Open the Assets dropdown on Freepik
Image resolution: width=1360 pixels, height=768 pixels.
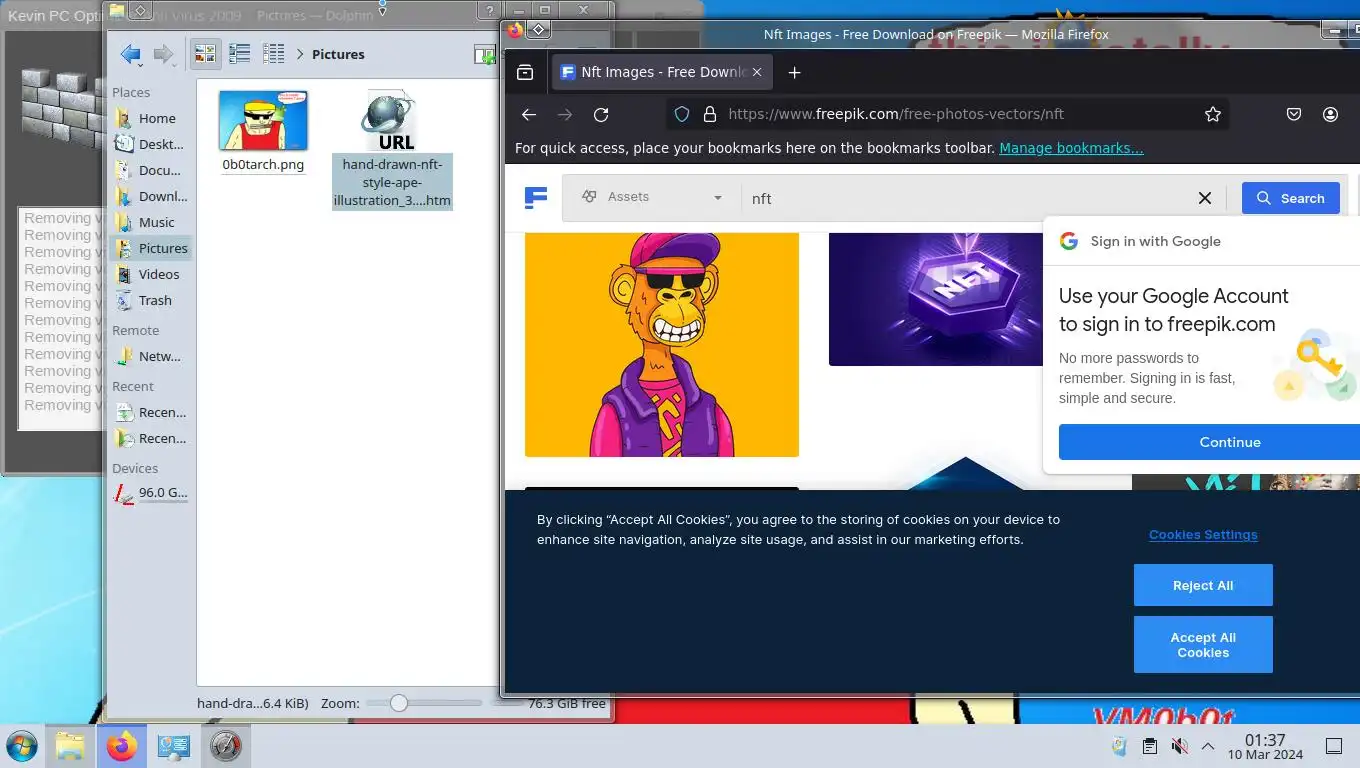(652, 197)
